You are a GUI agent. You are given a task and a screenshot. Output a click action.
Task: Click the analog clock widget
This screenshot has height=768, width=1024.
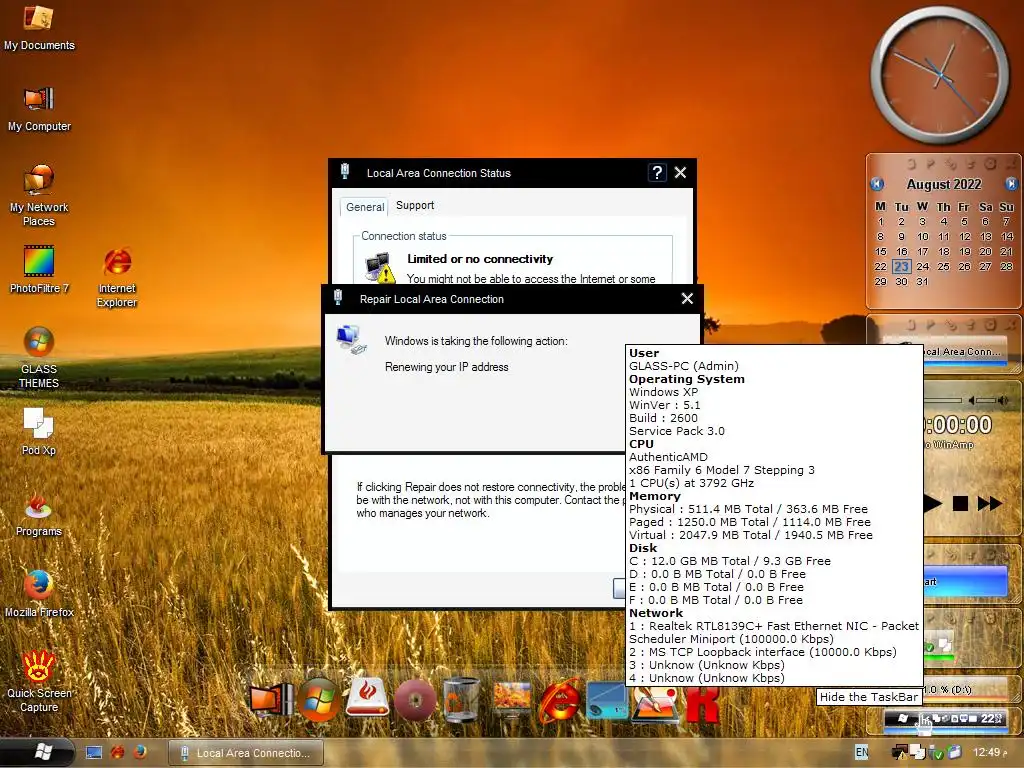click(x=940, y=75)
